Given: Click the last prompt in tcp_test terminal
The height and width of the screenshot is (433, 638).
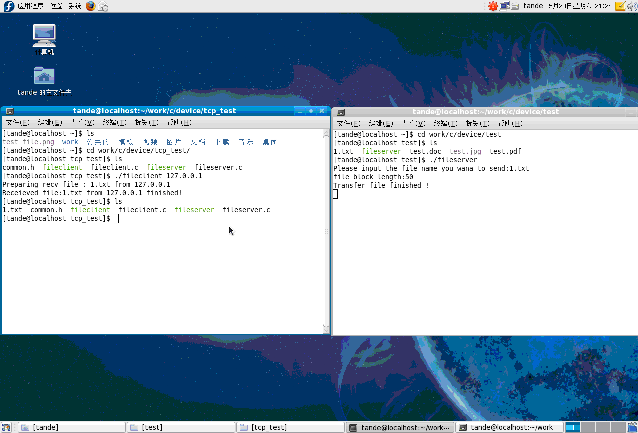Looking at the screenshot, I should tap(57, 218).
